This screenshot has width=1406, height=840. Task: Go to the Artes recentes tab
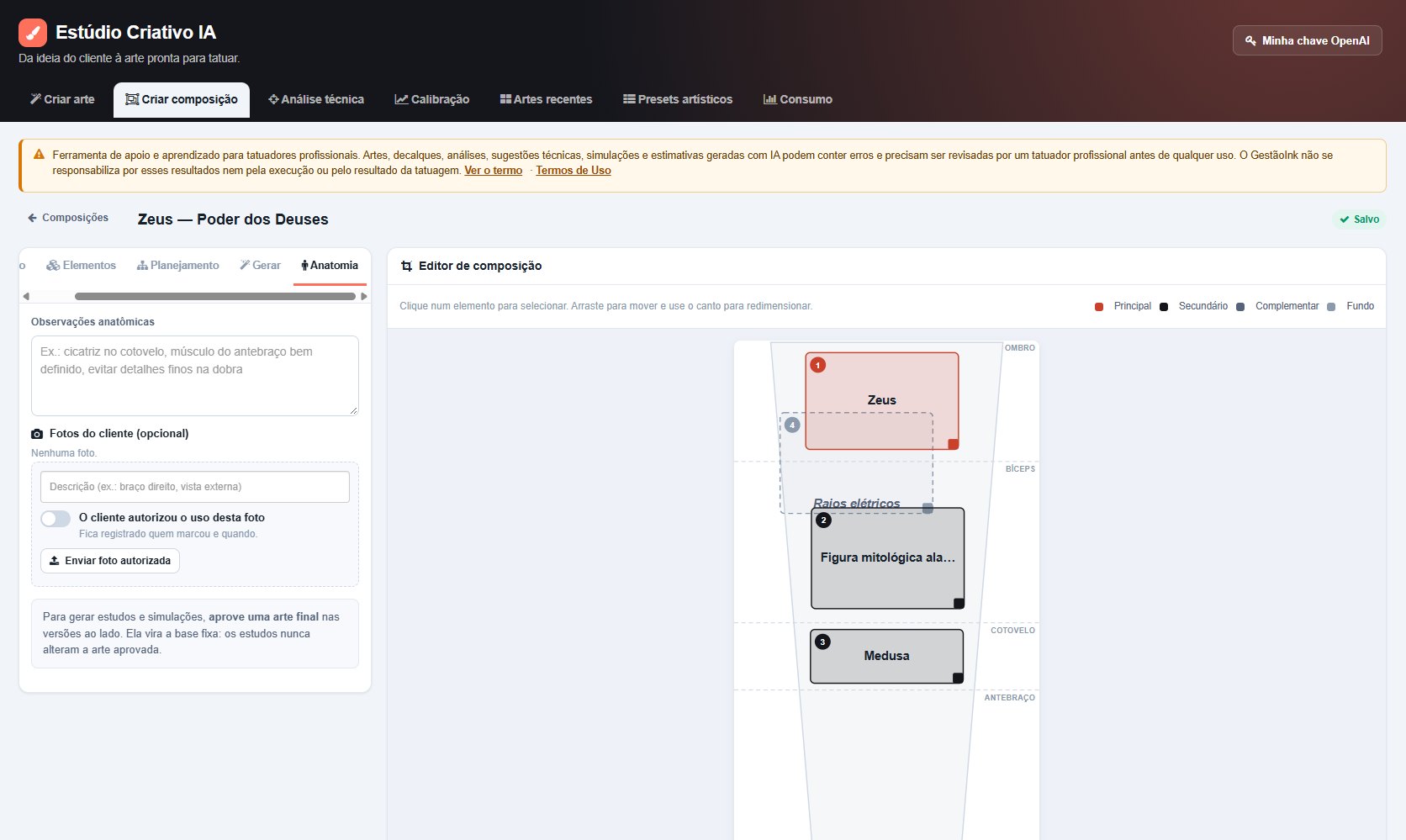click(547, 99)
